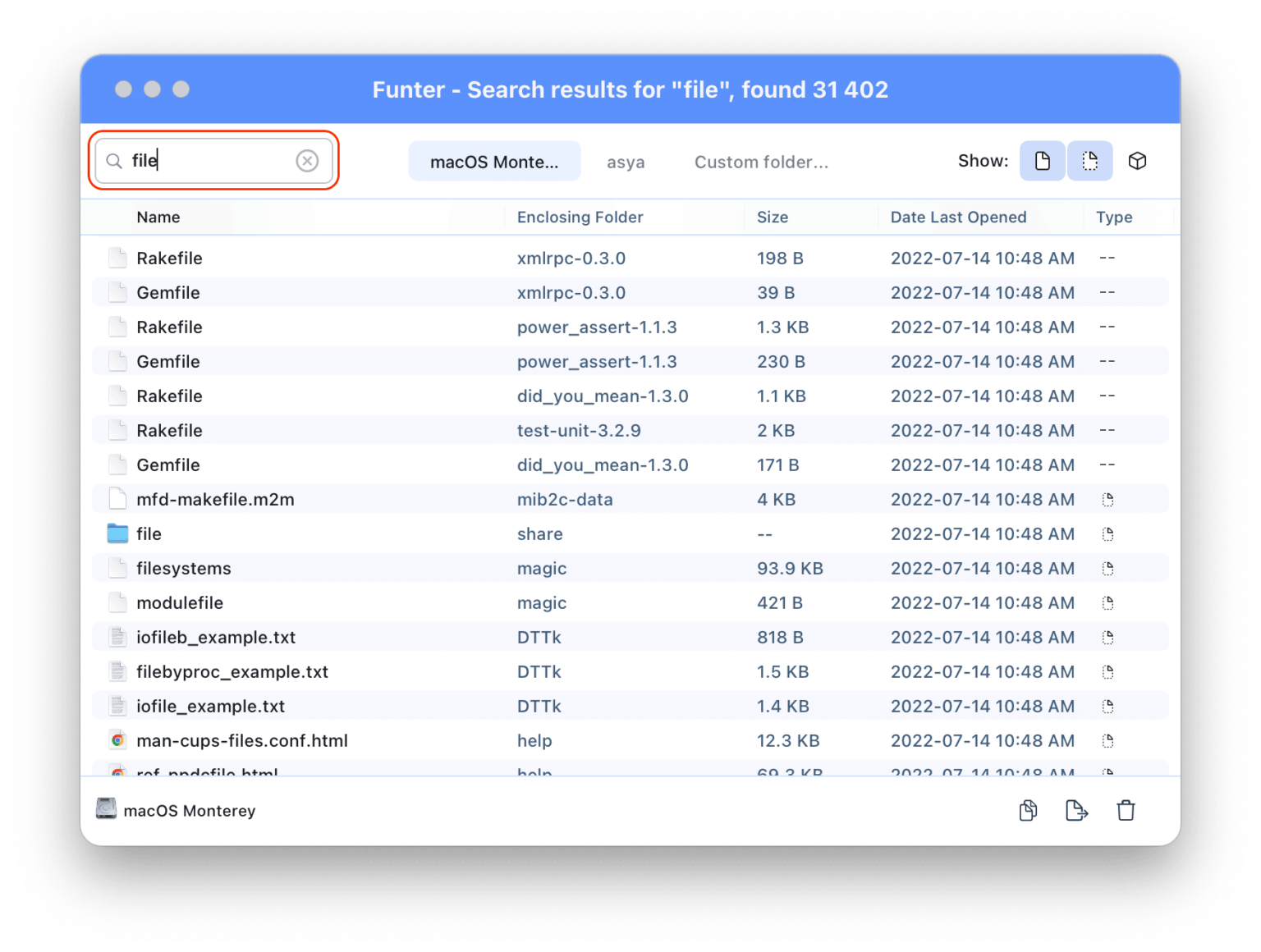Select the "asya" search location tab
Image resolution: width=1261 pixels, height=952 pixels.
click(626, 162)
